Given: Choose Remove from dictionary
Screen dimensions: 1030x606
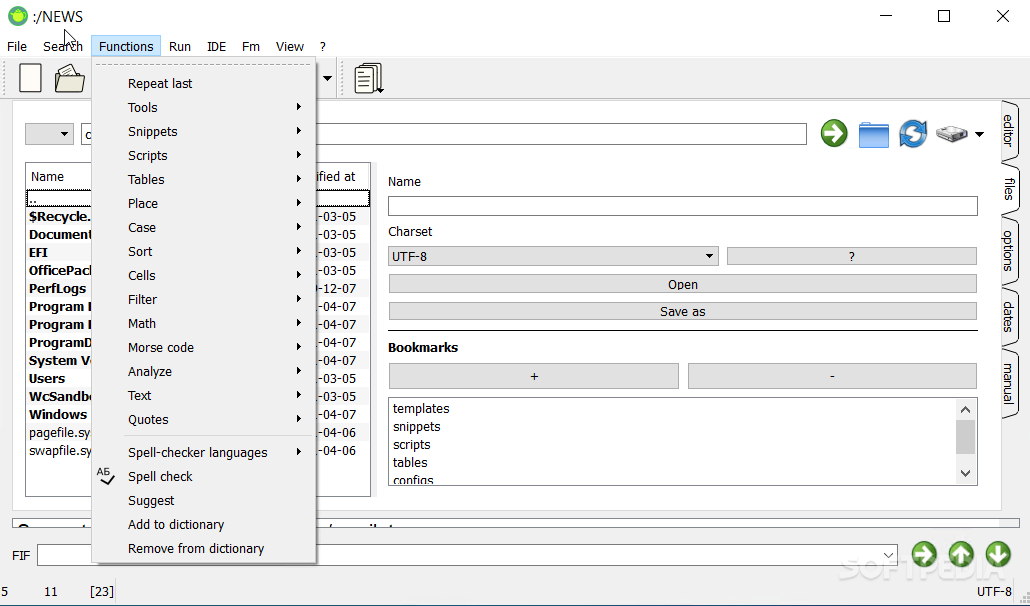Looking at the screenshot, I should click(204, 548).
